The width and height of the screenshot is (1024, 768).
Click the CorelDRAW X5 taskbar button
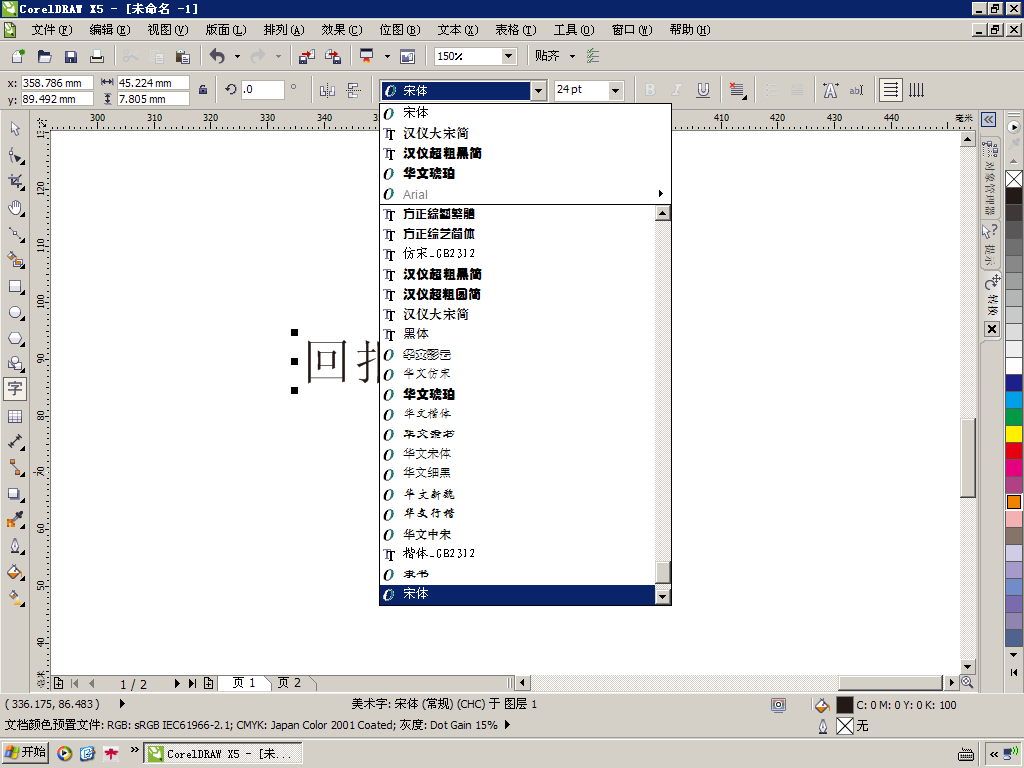223,753
